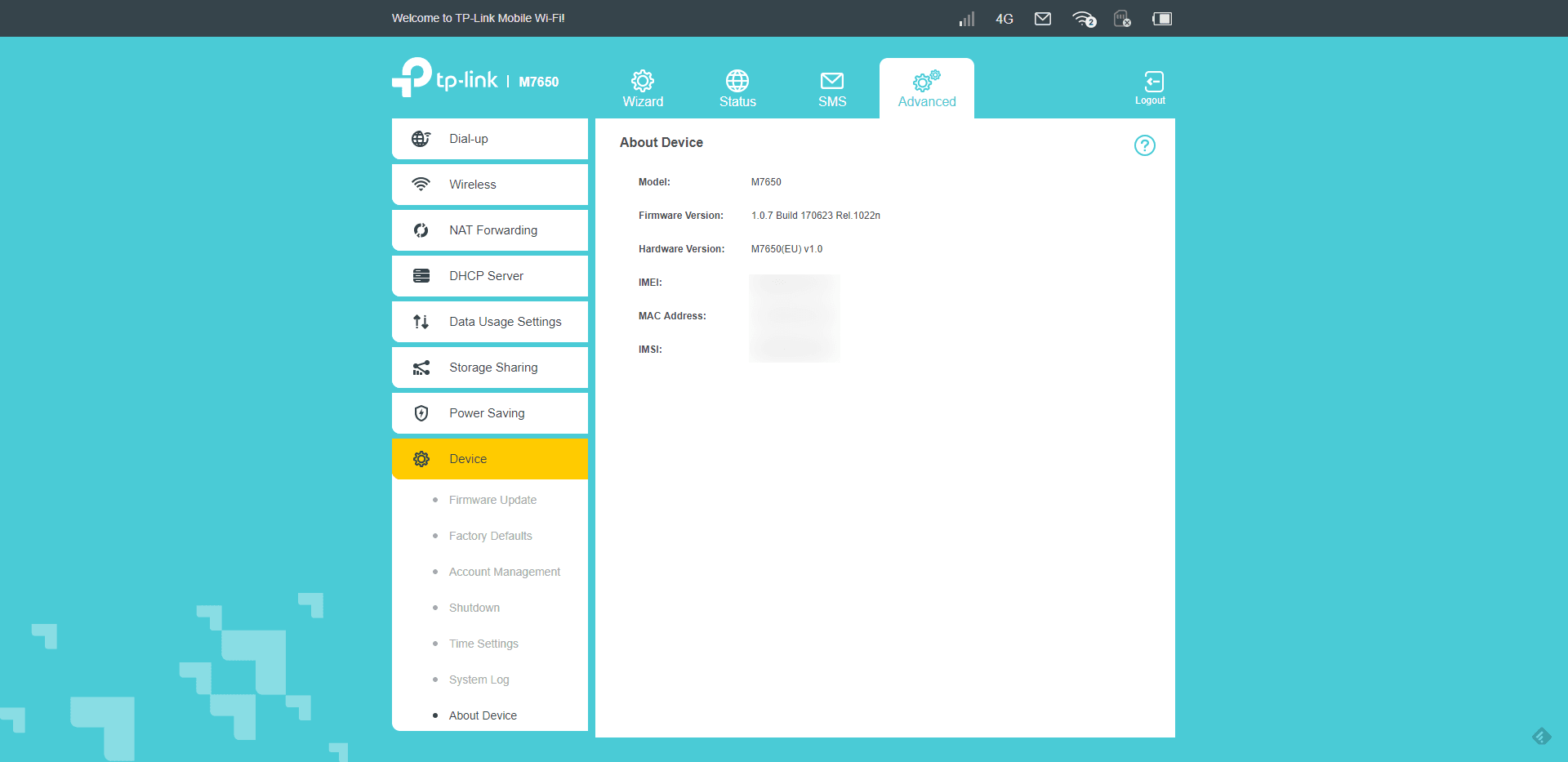Click hardware version 'M7650(EU) v1.0'
Image resolution: width=1568 pixels, height=762 pixels.
point(786,249)
